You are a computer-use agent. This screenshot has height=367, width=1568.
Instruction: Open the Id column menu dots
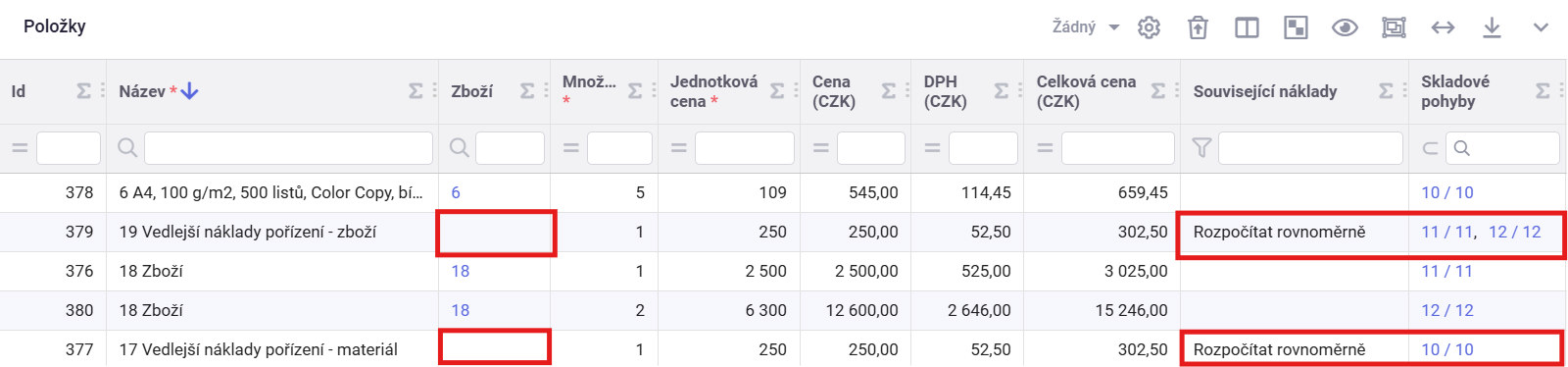(x=102, y=91)
